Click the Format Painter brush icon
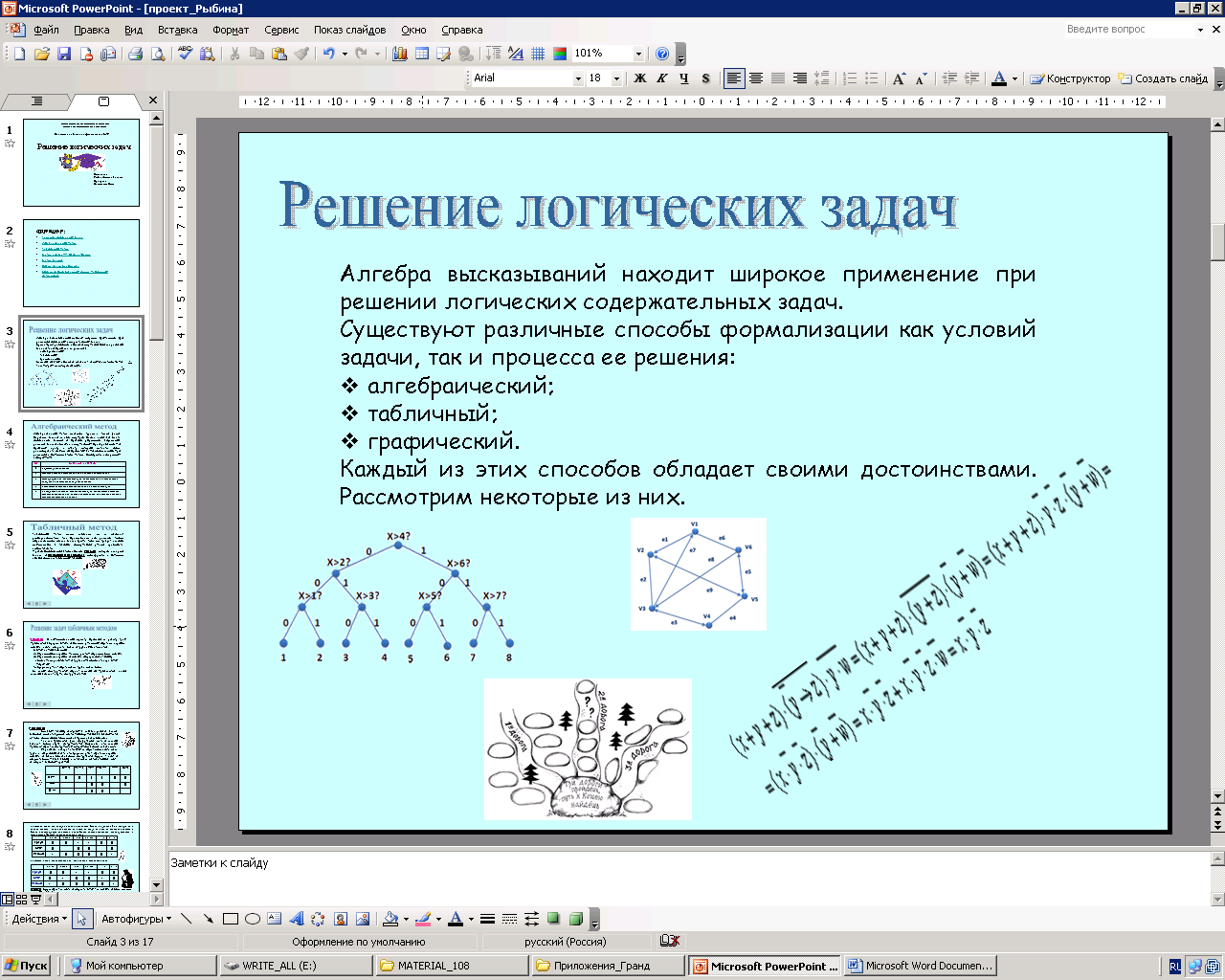1225x980 pixels. click(301, 54)
